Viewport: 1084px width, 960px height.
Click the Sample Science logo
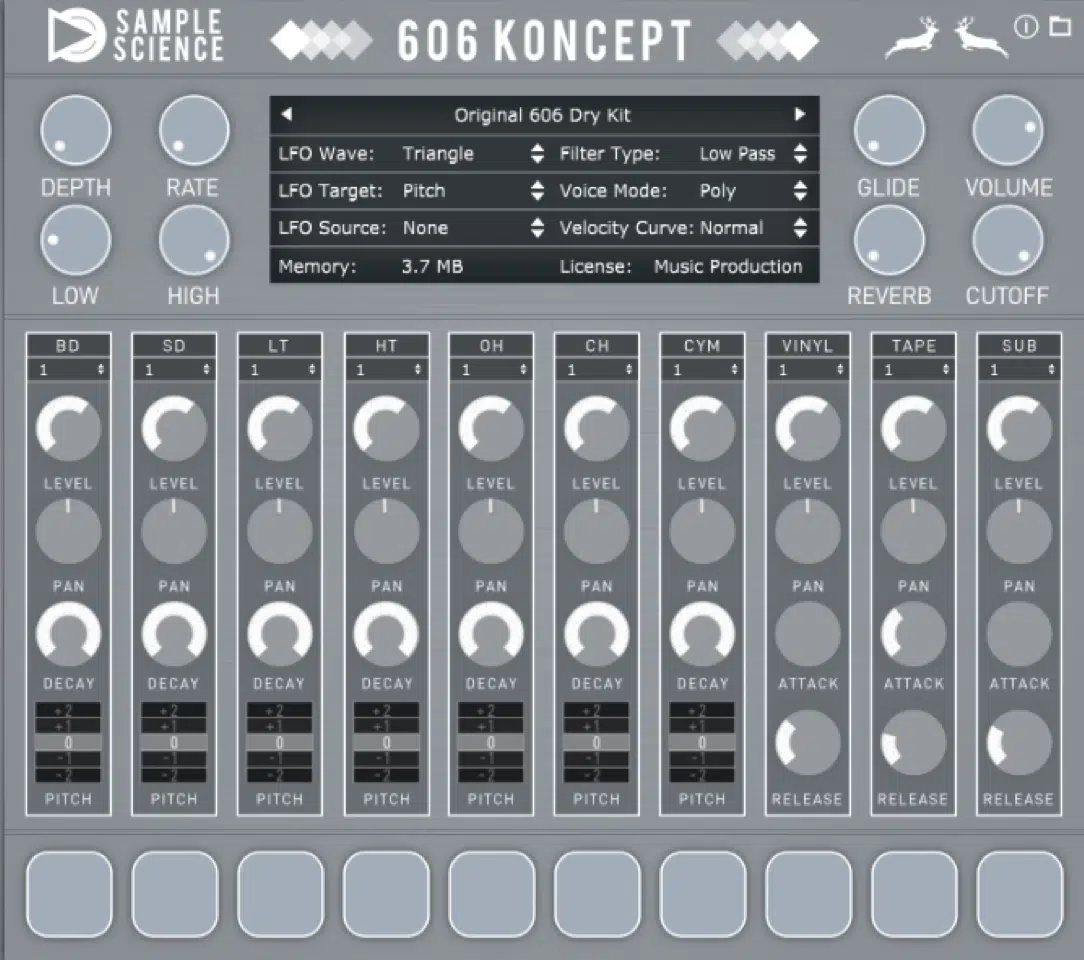pos(136,35)
